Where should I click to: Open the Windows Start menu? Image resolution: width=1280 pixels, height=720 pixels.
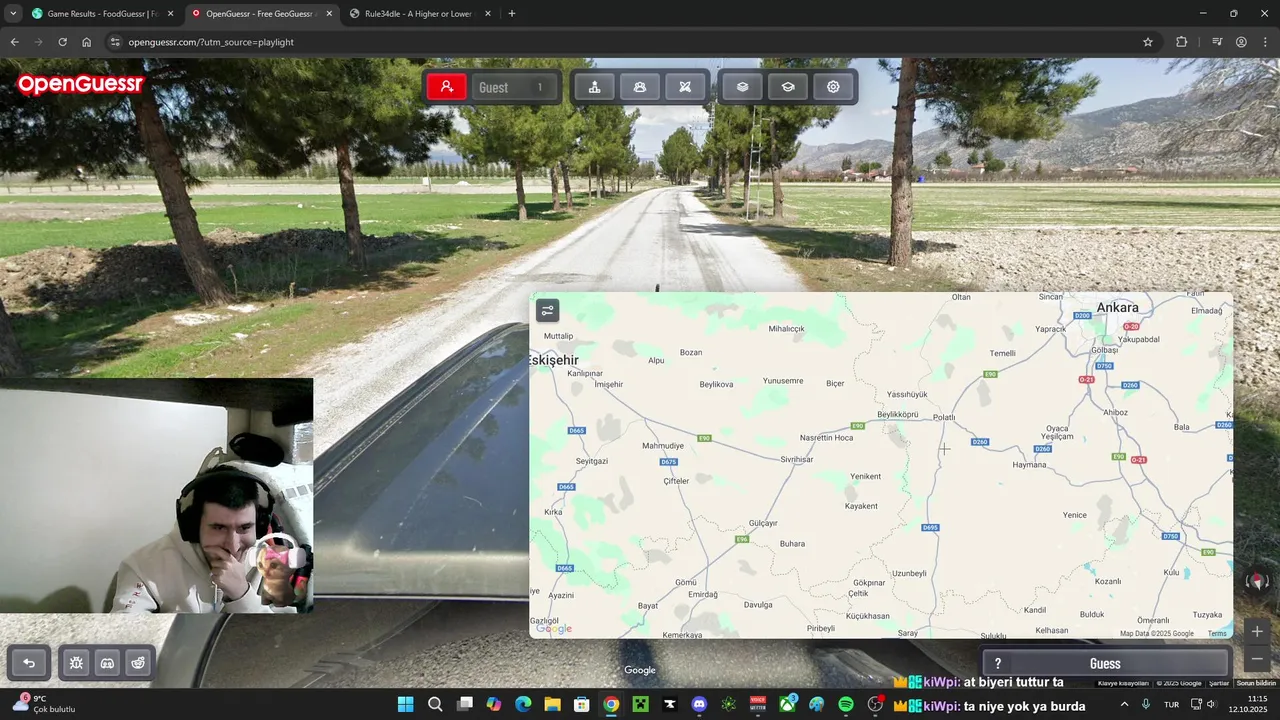click(405, 704)
